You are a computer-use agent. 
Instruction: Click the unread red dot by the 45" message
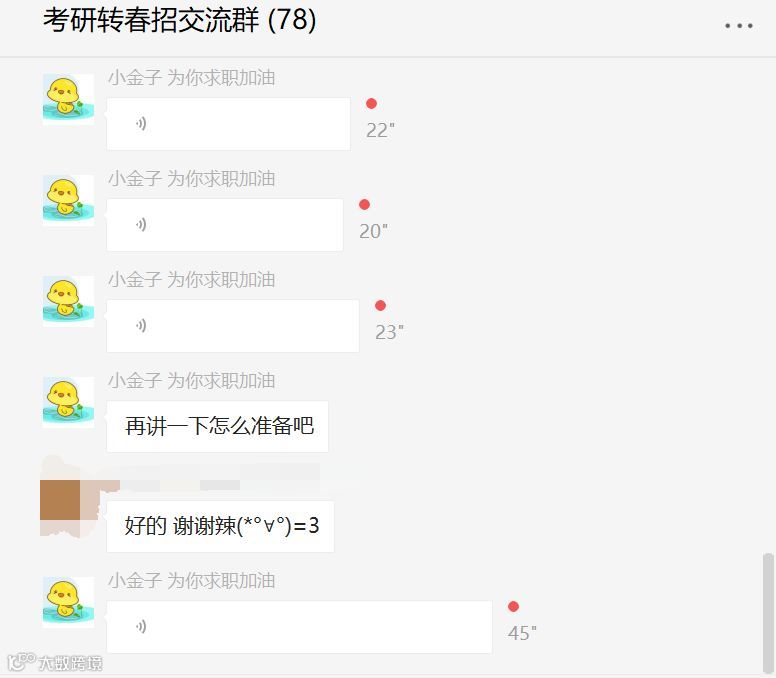(513, 606)
